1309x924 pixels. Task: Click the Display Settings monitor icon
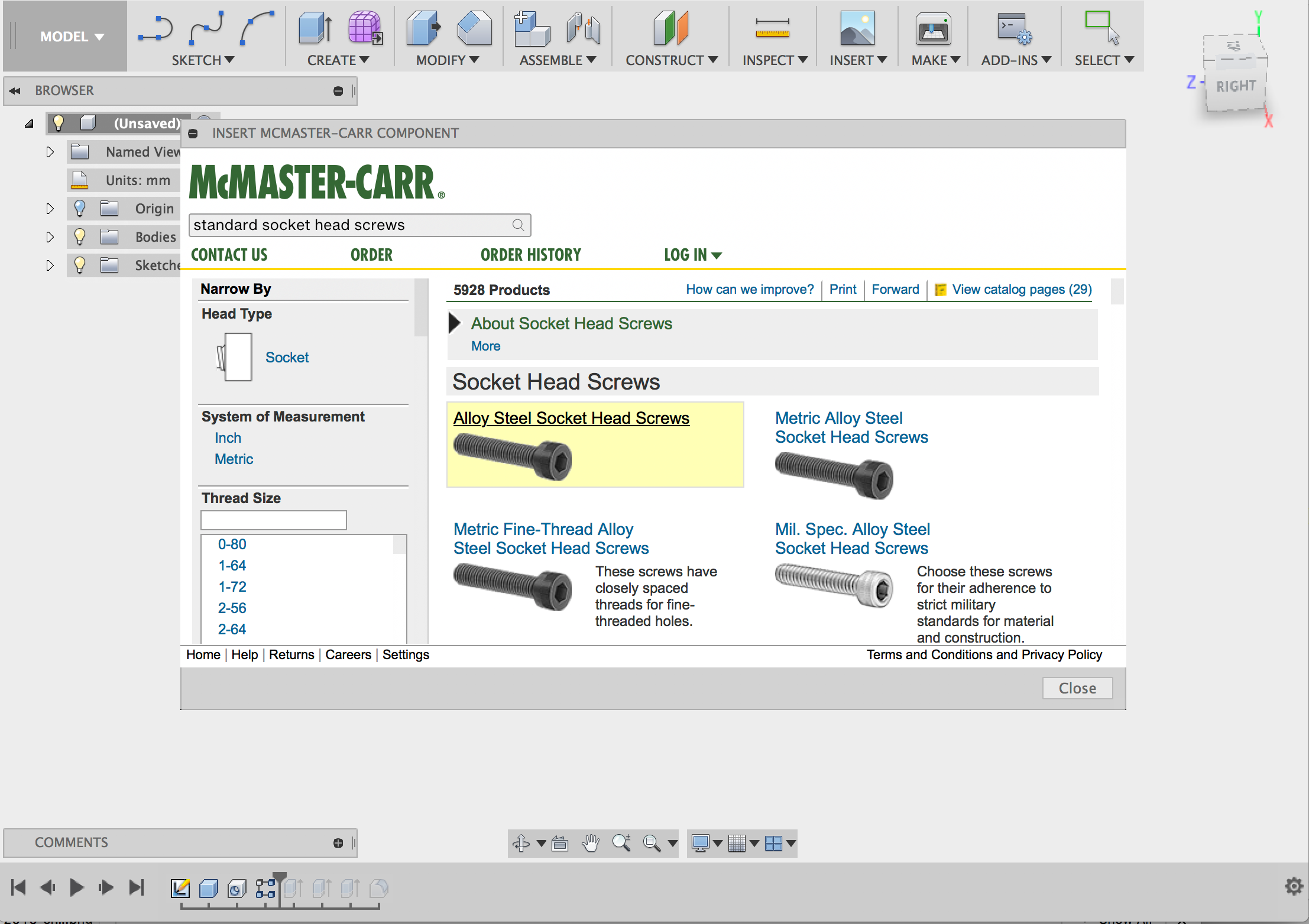[x=701, y=843]
